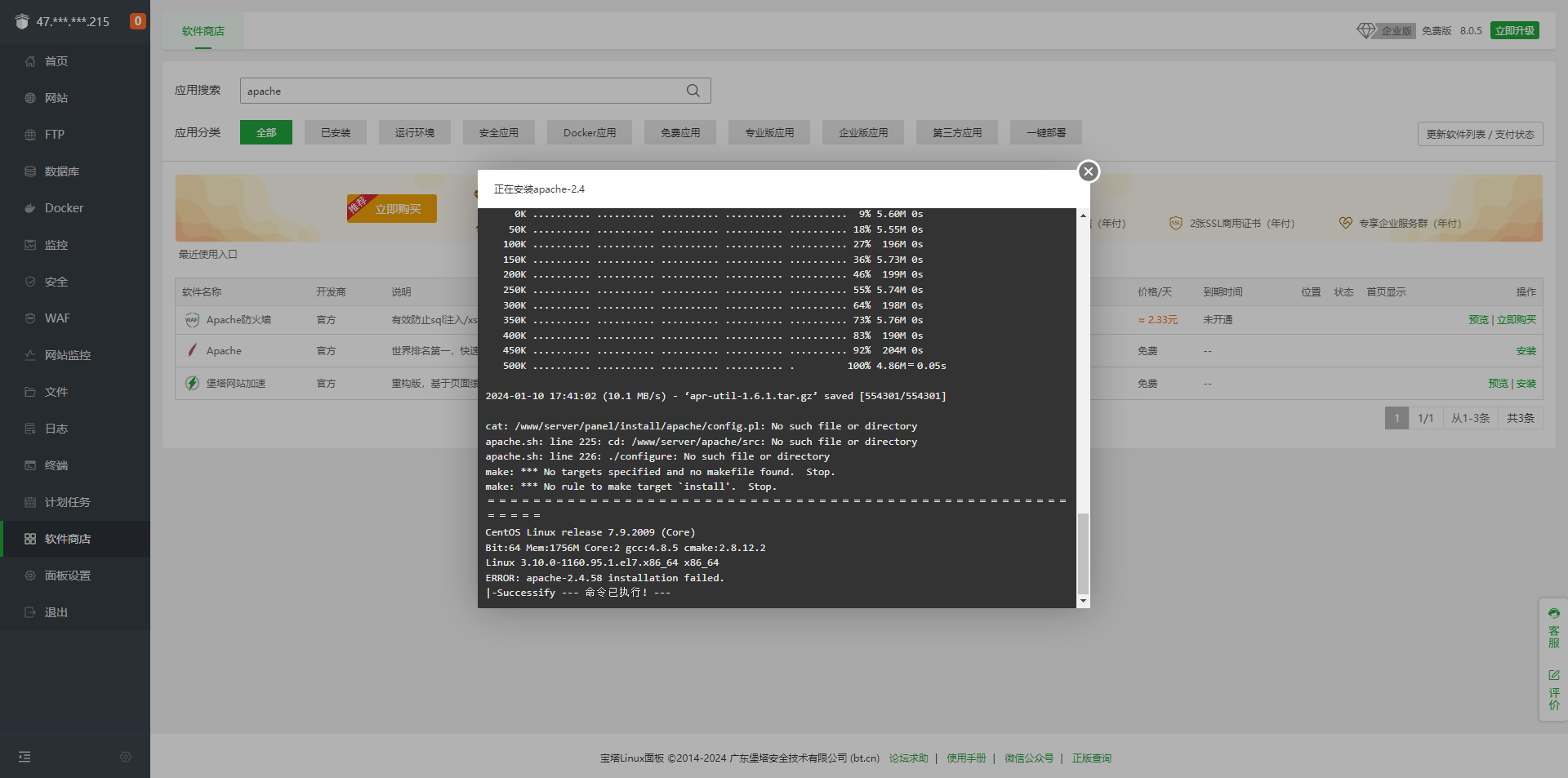Click the log icon beside 日志

[x=30, y=429]
